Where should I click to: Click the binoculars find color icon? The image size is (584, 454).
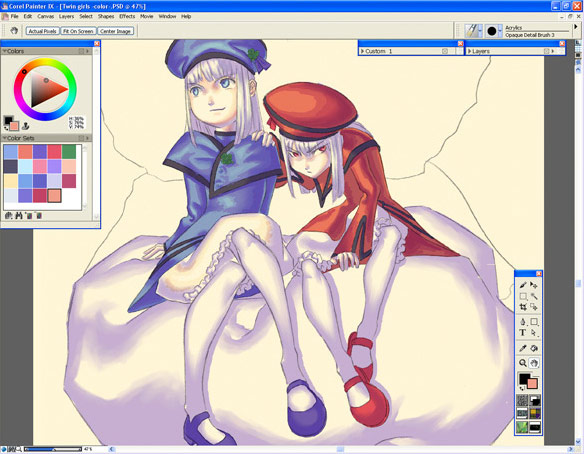[19, 216]
